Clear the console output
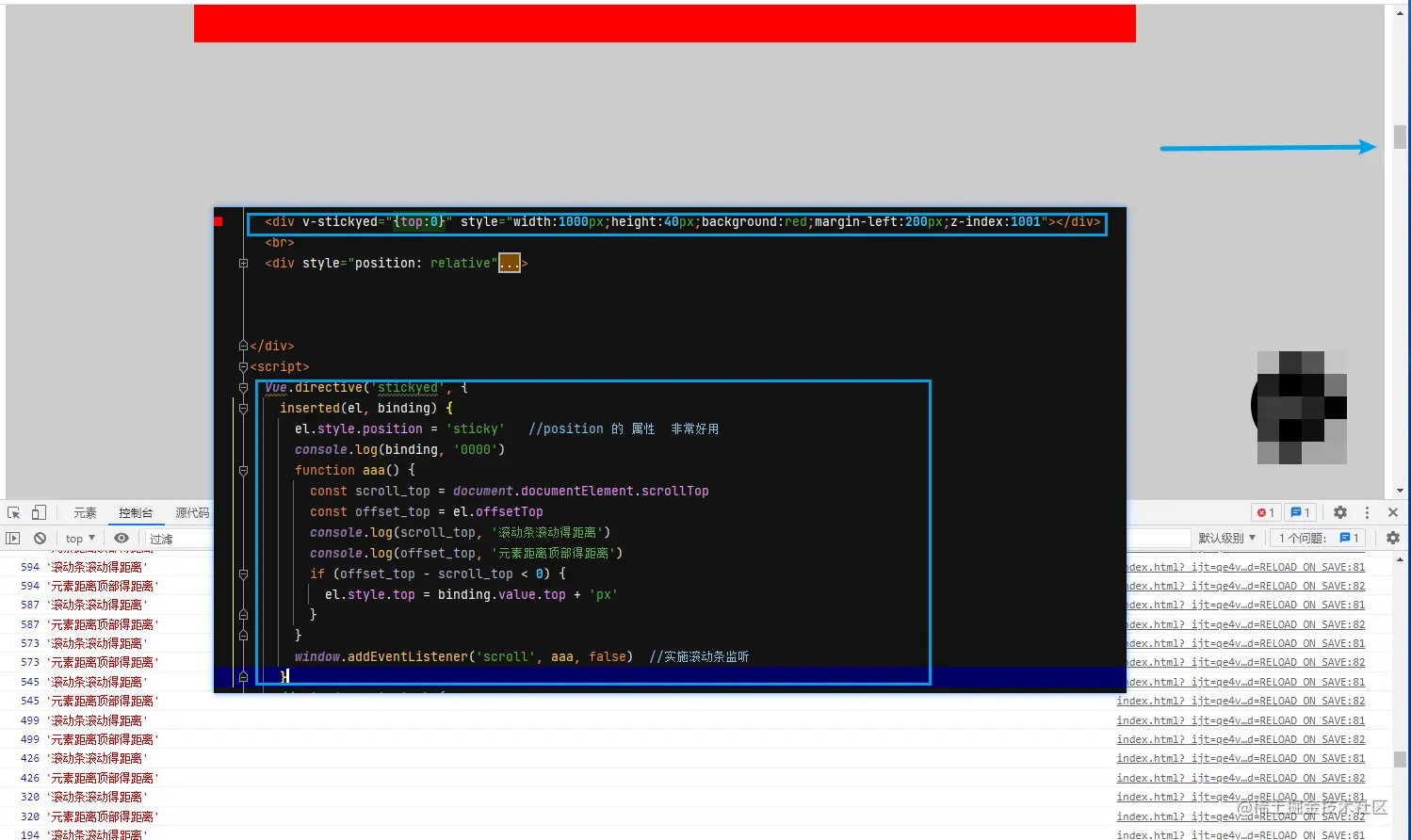The image size is (1411, 840). tap(40, 539)
